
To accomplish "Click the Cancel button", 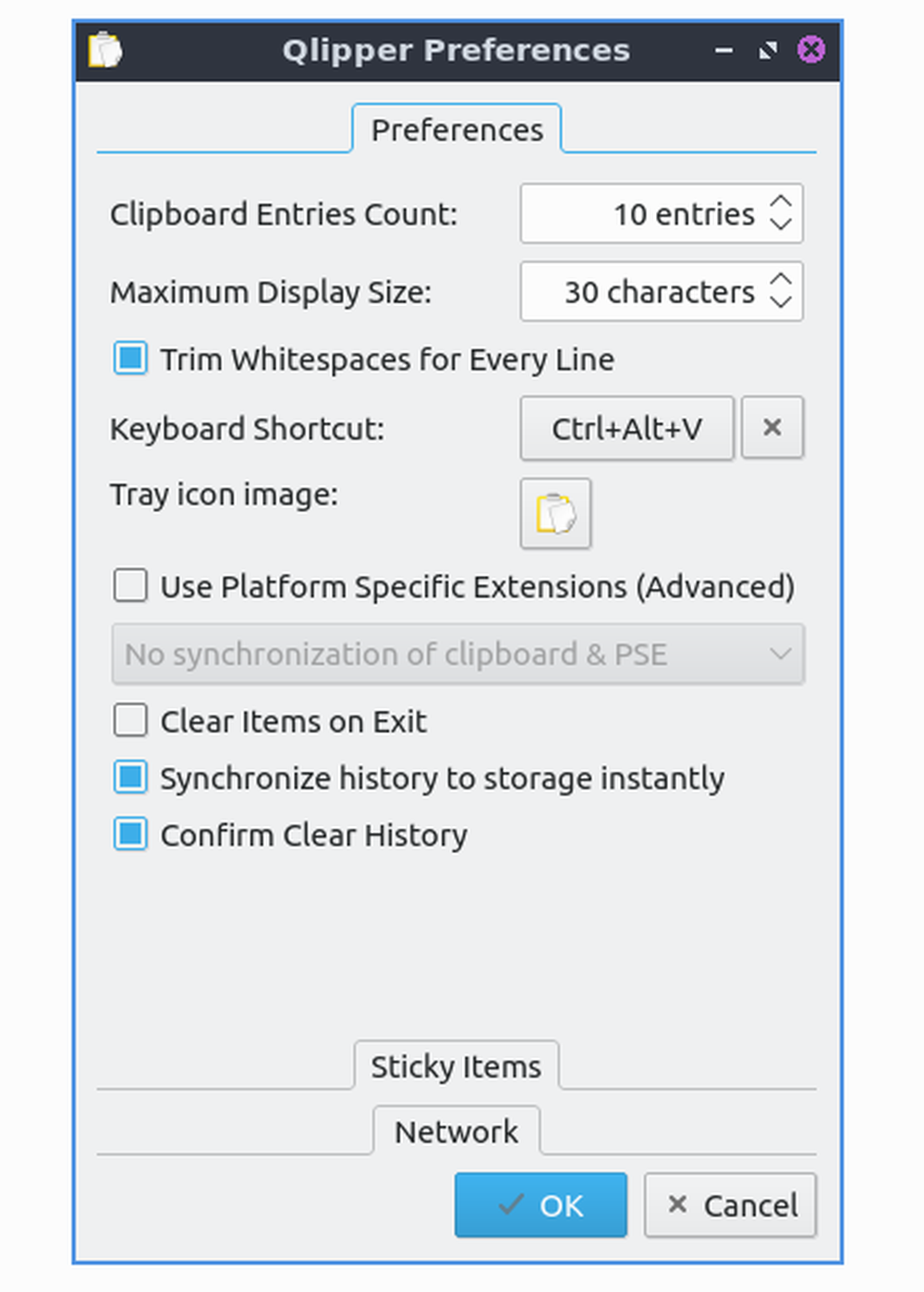I will click(x=730, y=1205).
